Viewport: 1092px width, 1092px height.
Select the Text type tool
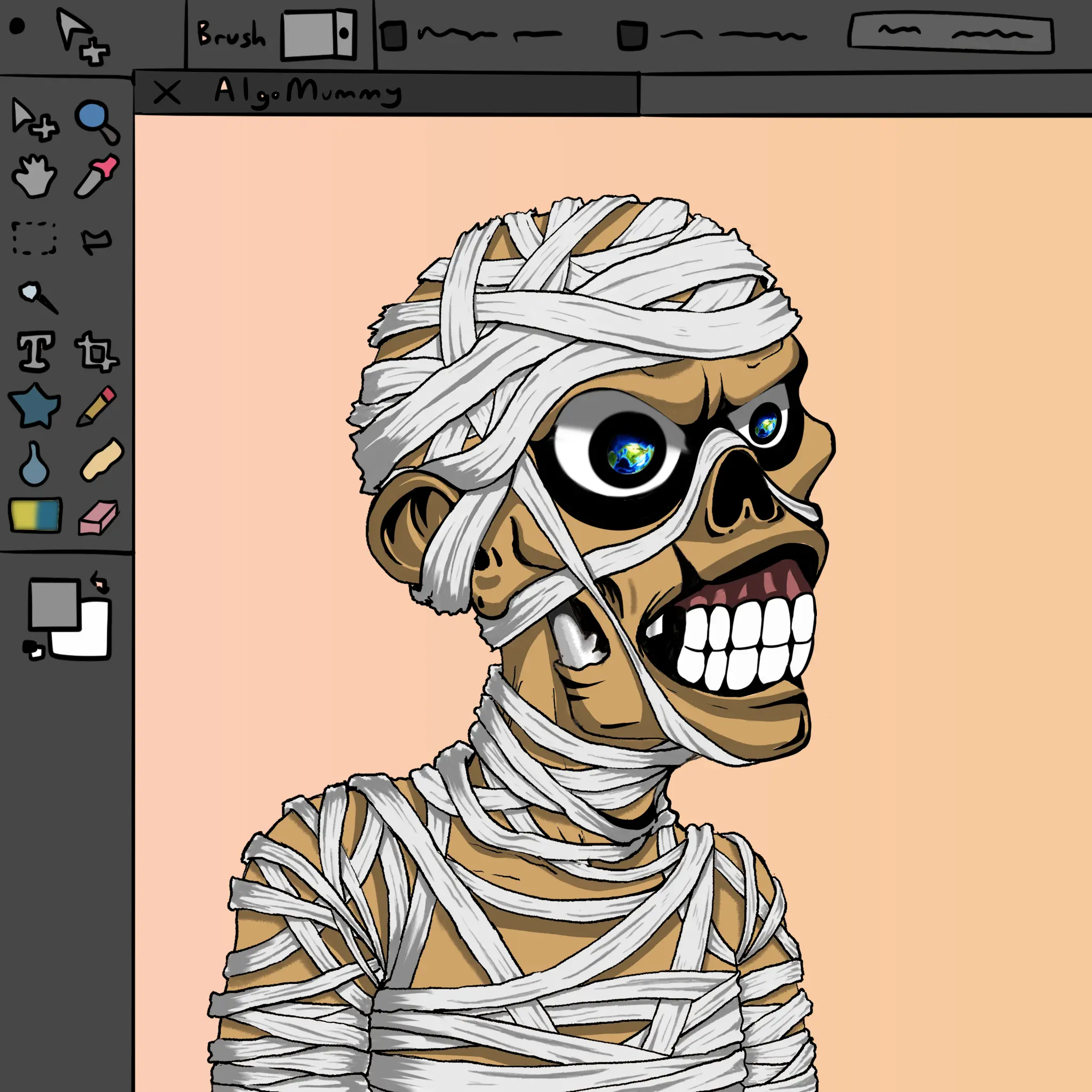(36, 351)
